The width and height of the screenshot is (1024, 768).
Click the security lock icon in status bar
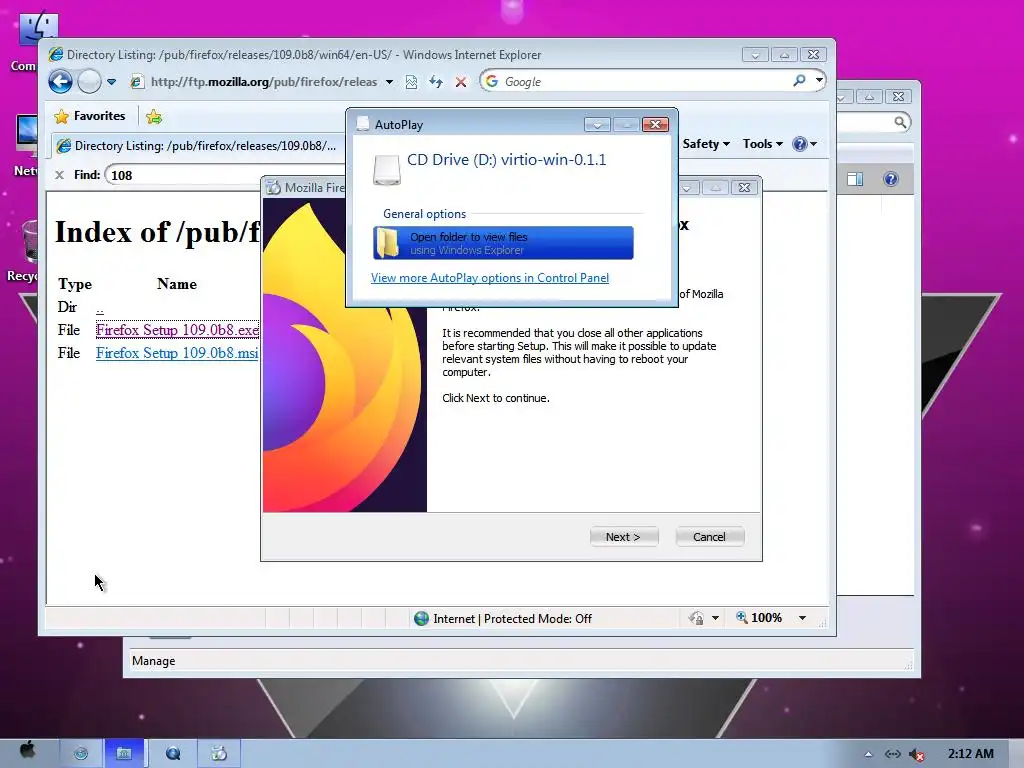(x=696, y=618)
